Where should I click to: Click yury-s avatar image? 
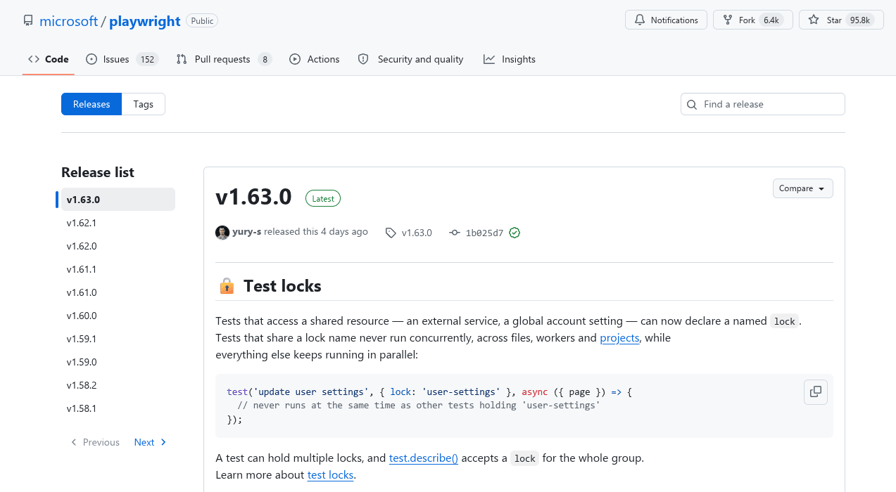(x=222, y=233)
